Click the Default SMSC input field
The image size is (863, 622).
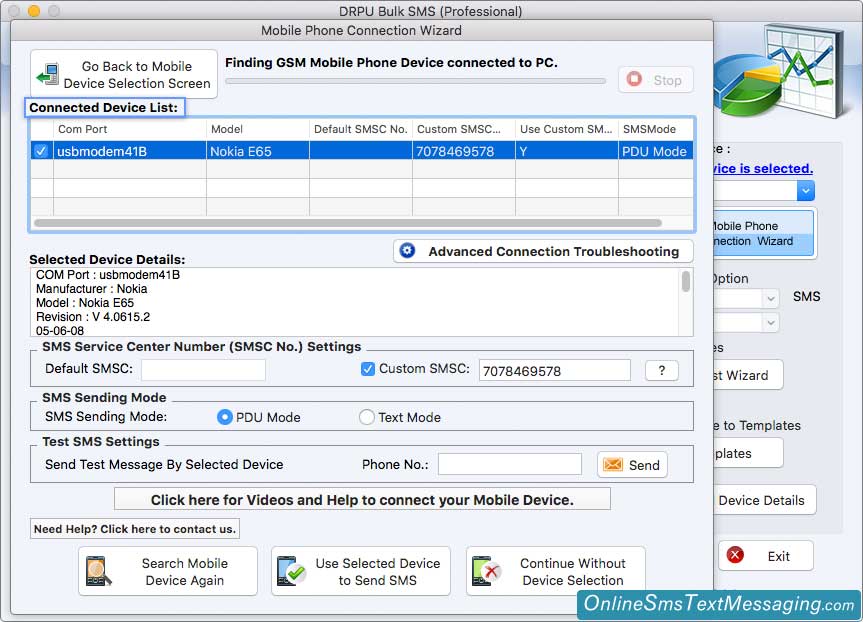coord(204,370)
